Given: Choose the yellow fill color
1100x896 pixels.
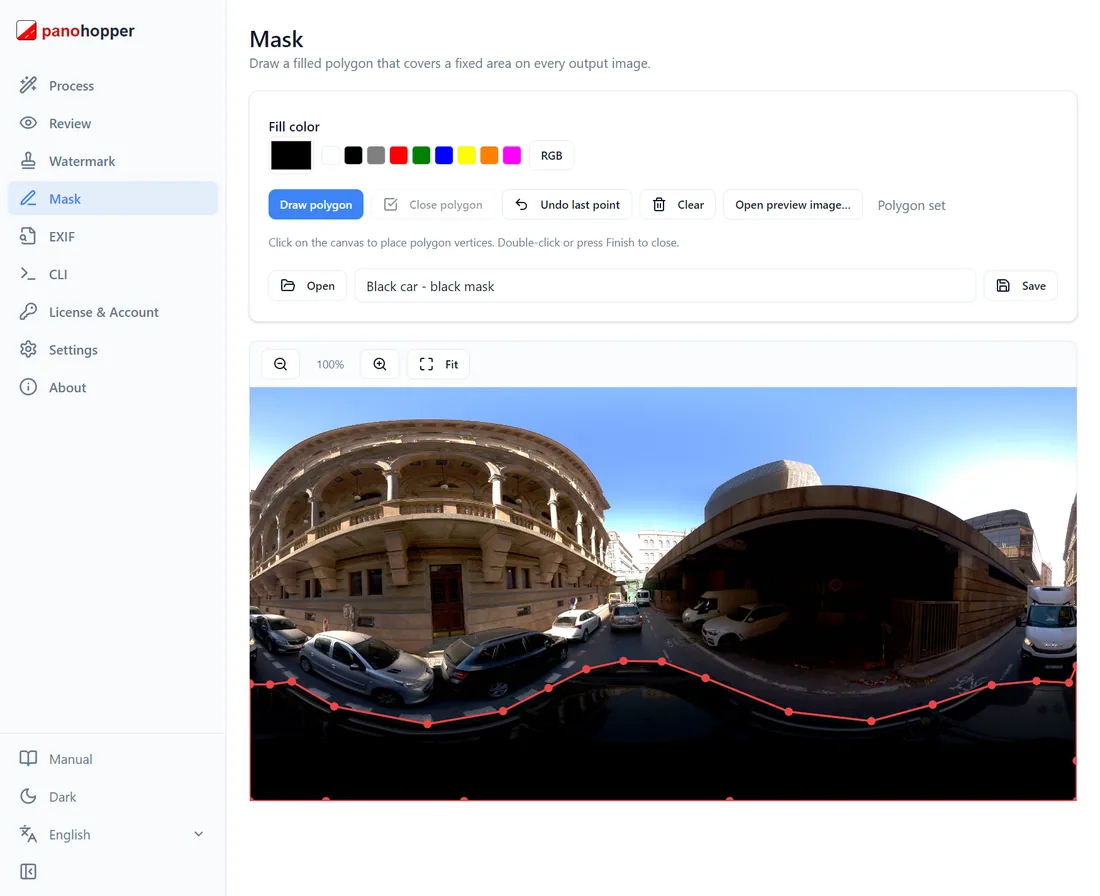Looking at the screenshot, I should pyautogui.click(x=467, y=155).
